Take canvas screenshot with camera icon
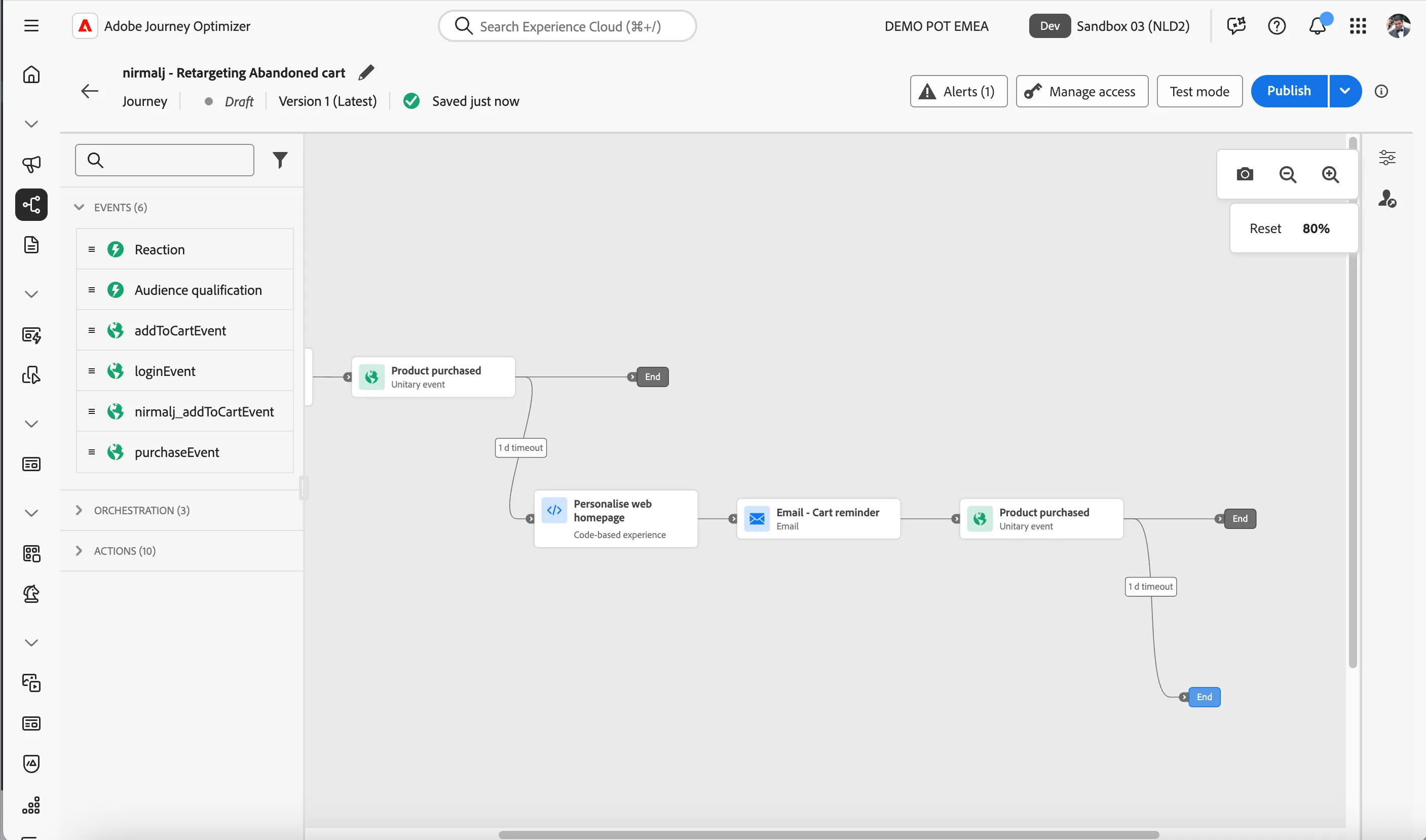The height and width of the screenshot is (840, 1426). click(1244, 174)
